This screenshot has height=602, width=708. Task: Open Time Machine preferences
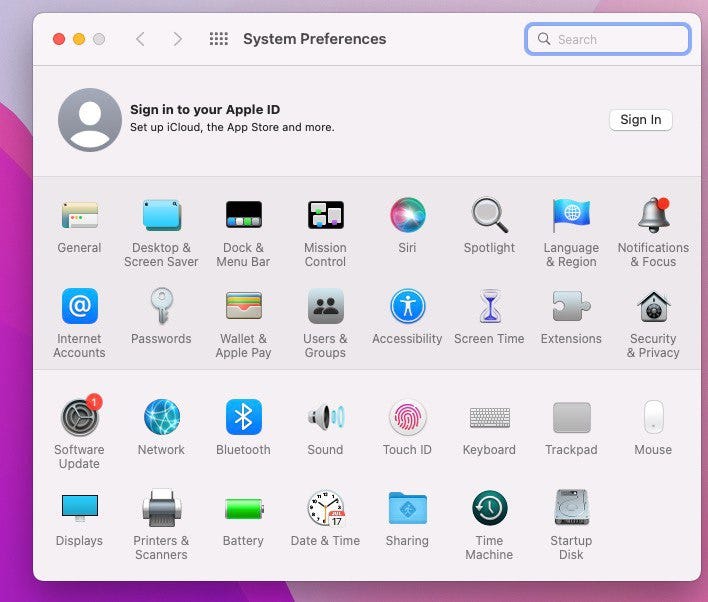click(x=489, y=508)
